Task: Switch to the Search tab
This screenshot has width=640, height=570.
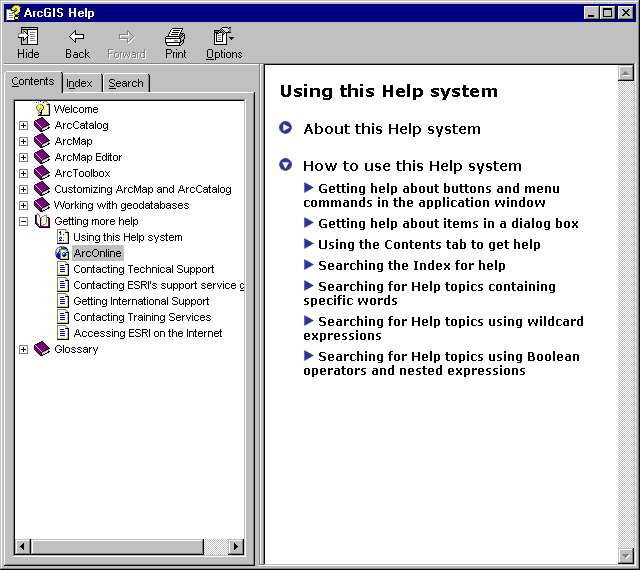Action: click(126, 83)
